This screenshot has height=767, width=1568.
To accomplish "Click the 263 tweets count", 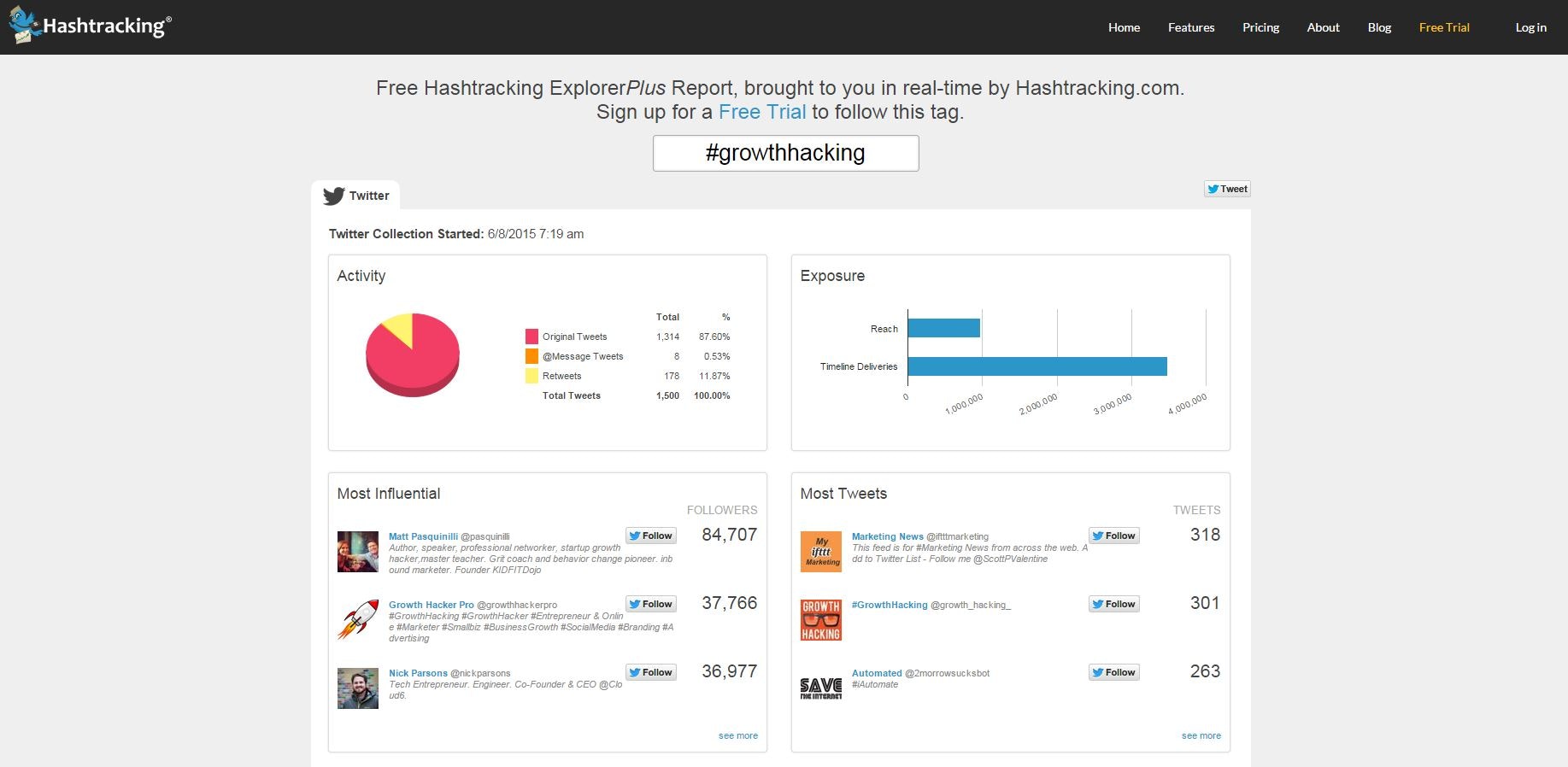I will point(1205,671).
